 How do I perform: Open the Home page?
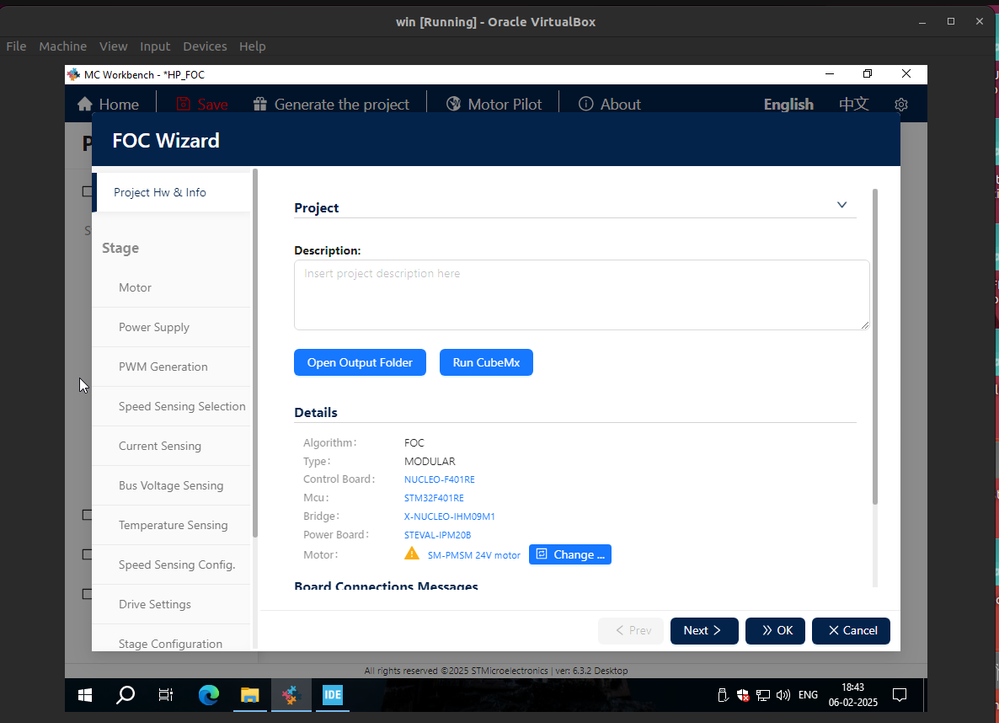coord(108,104)
